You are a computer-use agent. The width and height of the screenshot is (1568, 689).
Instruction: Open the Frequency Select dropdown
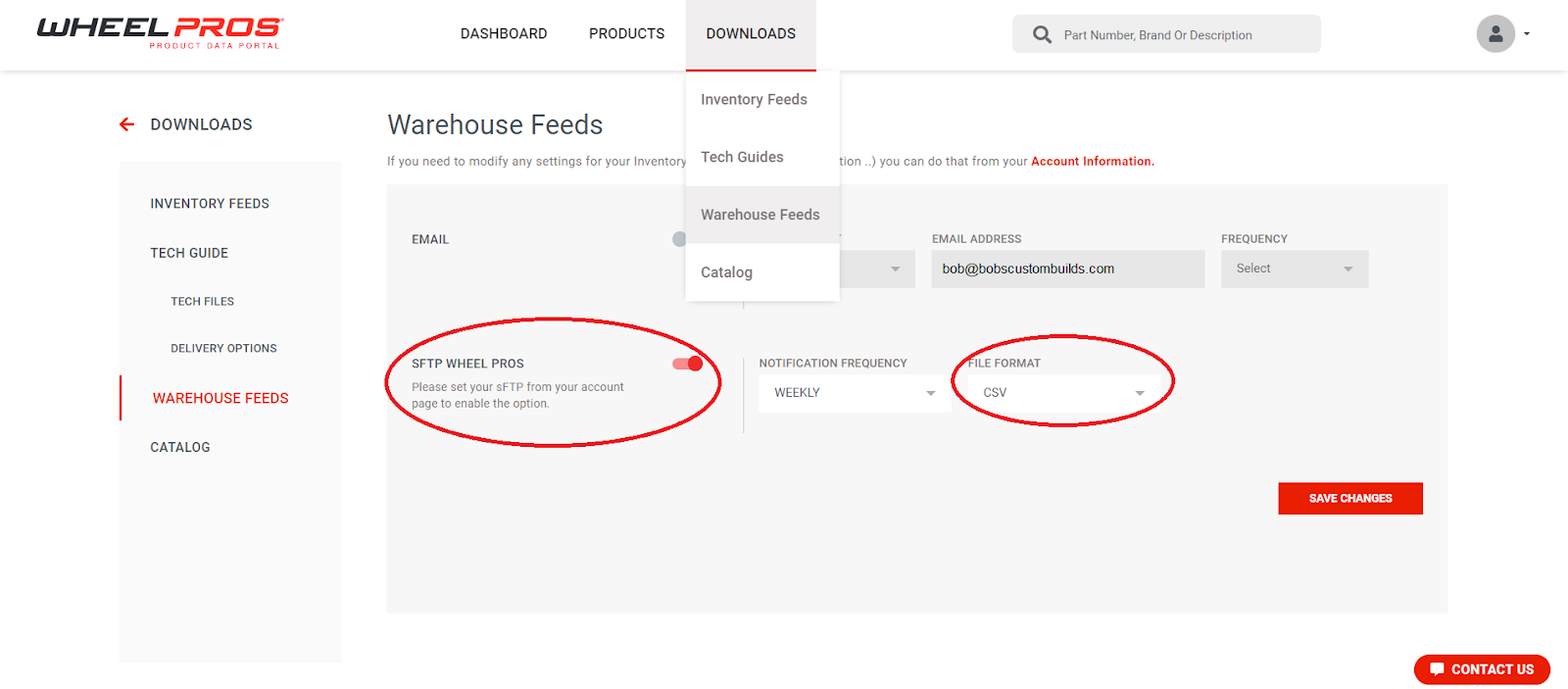(x=1295, y=269)
